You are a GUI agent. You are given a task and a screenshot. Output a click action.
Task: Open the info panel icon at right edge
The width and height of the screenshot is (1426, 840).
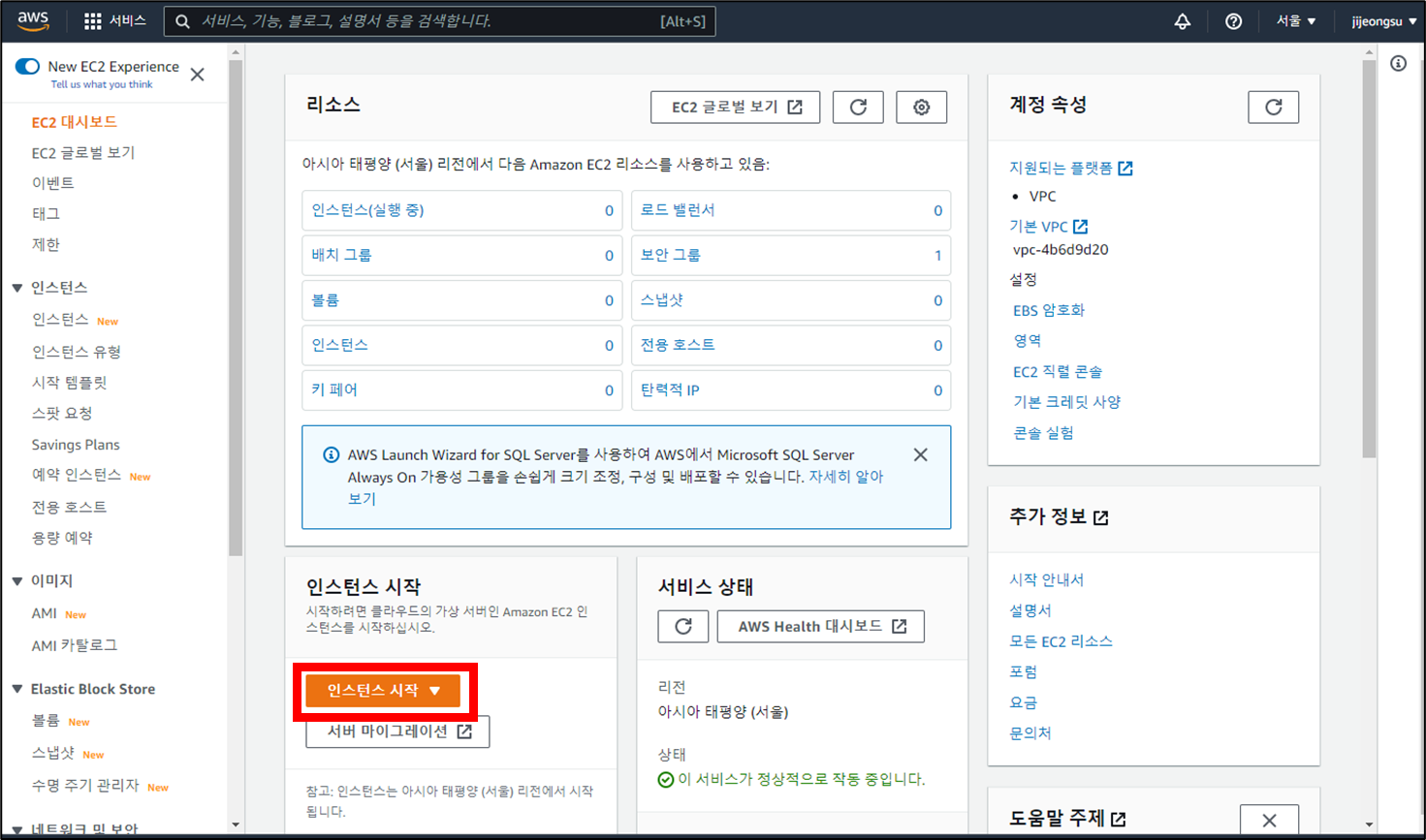1398,64
